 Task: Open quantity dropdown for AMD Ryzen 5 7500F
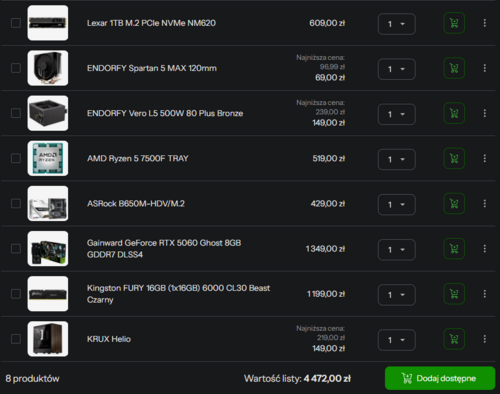[397, 159]
